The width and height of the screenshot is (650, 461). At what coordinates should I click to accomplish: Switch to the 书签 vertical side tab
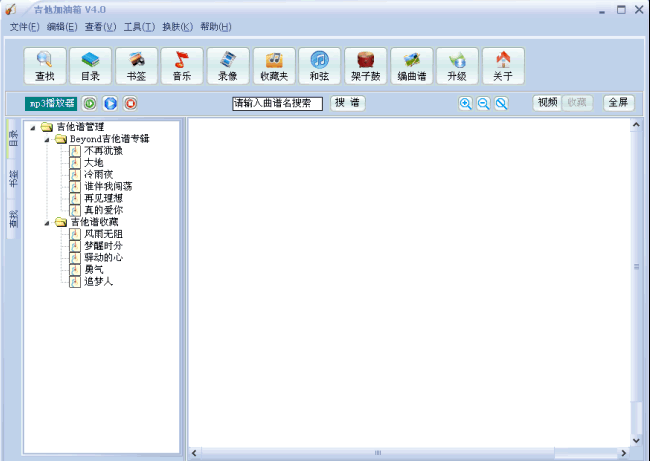[13, 178]
